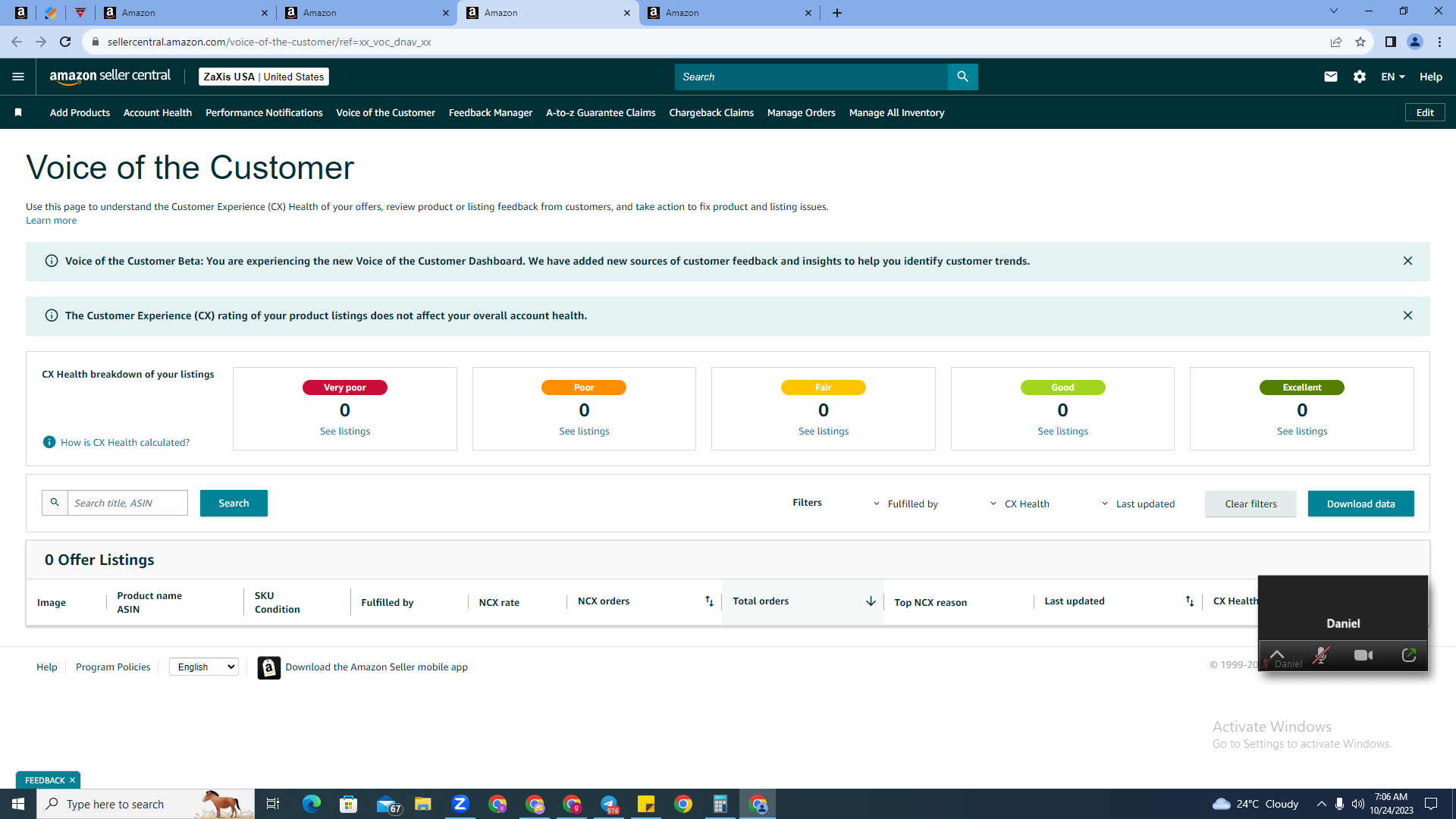Go to Add Products
The width and height of the screenshot is (1456, 819).
80,112
